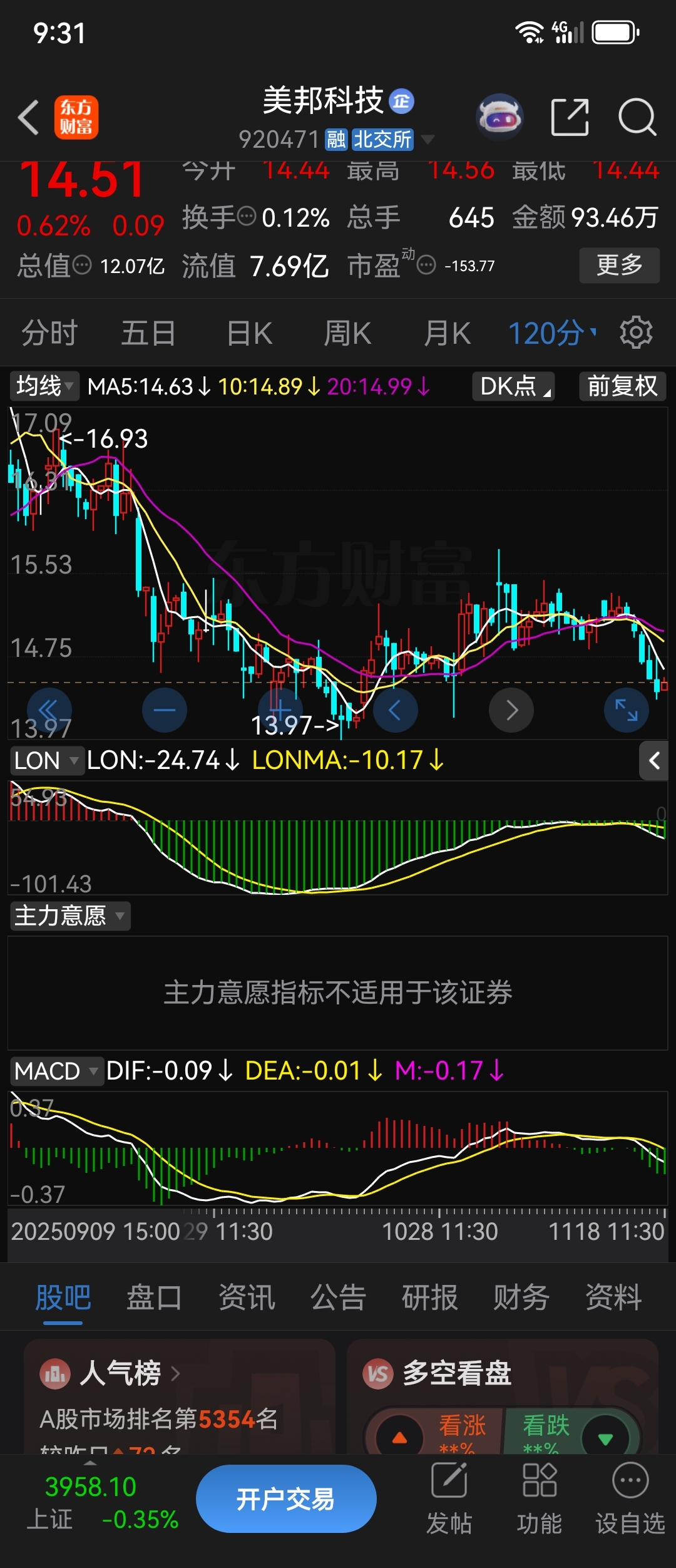Viewport: 676px width, 1568px height.
Task: Open 主力意愿 indicator dropdown
Action: point(70,916)
